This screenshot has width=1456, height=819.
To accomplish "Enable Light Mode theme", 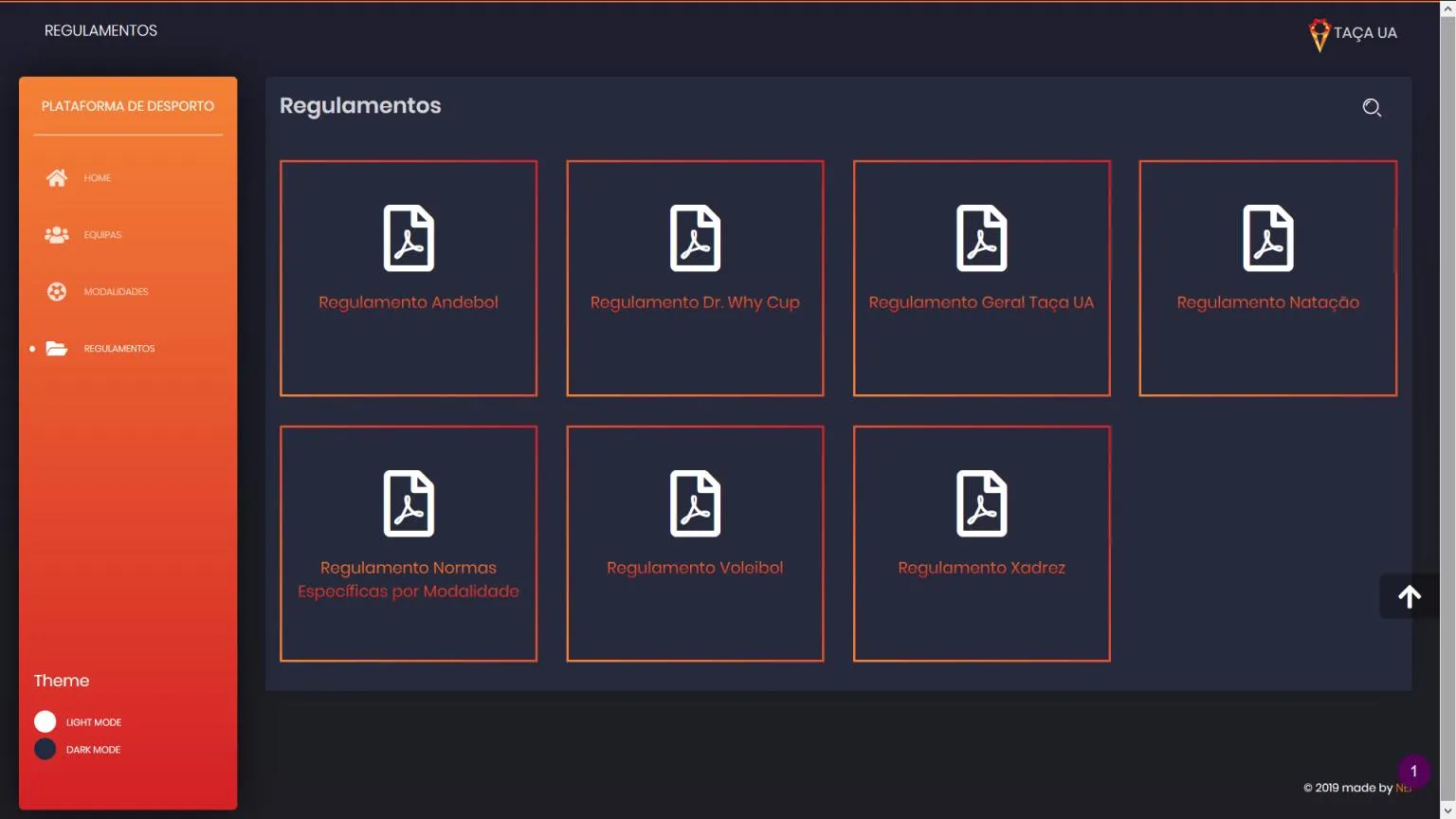I will click(45, 721).
